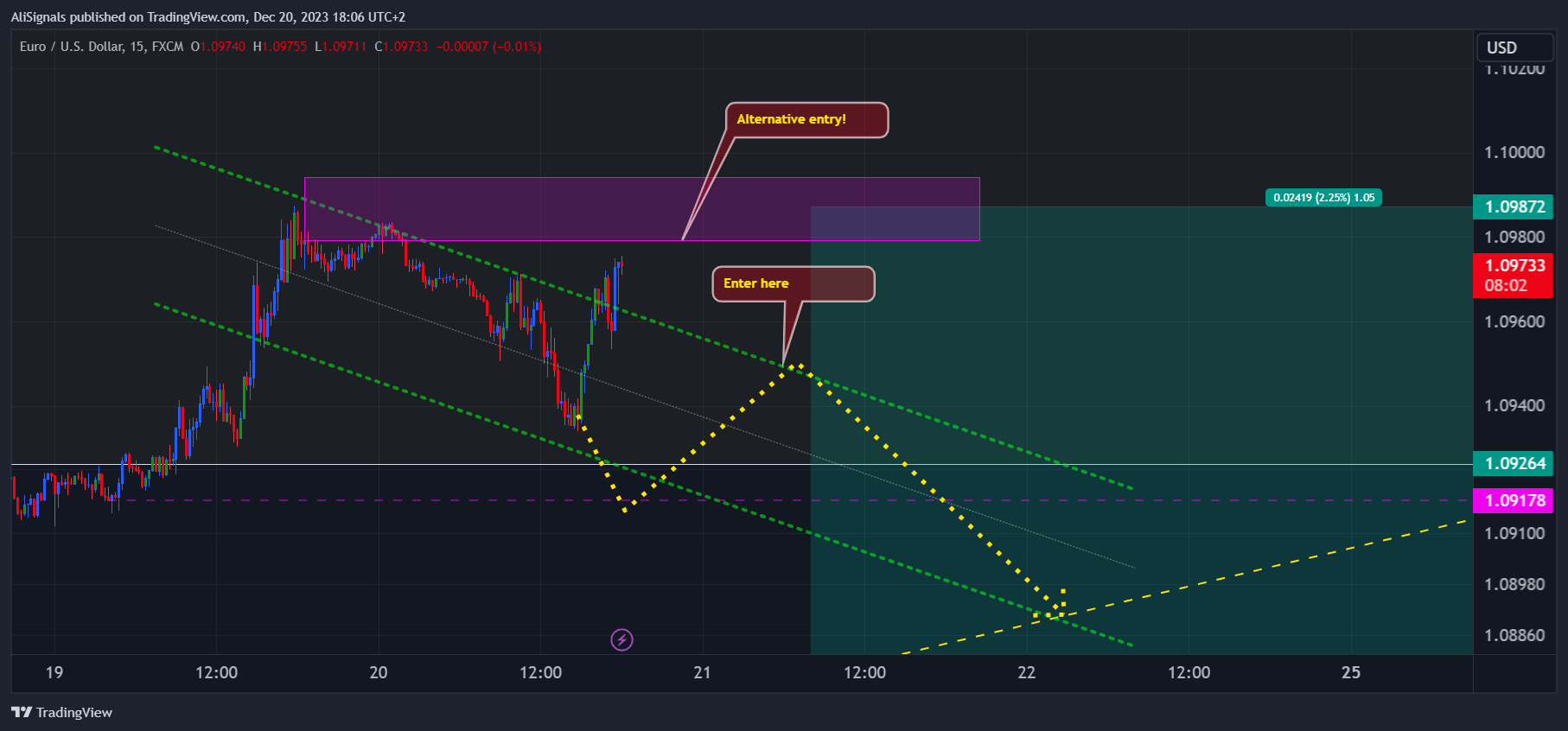Click 'AliSignals published on TradingView.com' caption
Image resolution: width=1568 pixels, height=731 pixels.
coord(128,17)
